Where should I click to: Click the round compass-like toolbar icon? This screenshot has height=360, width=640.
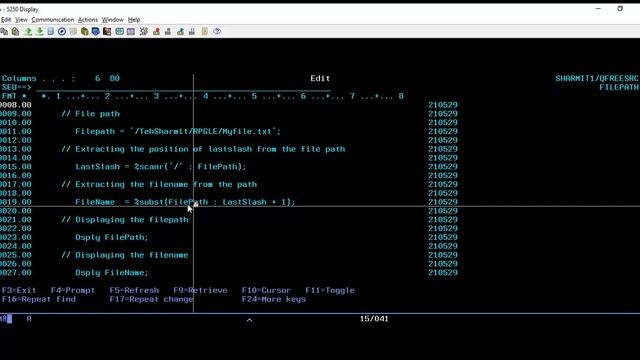click(62, 31)
